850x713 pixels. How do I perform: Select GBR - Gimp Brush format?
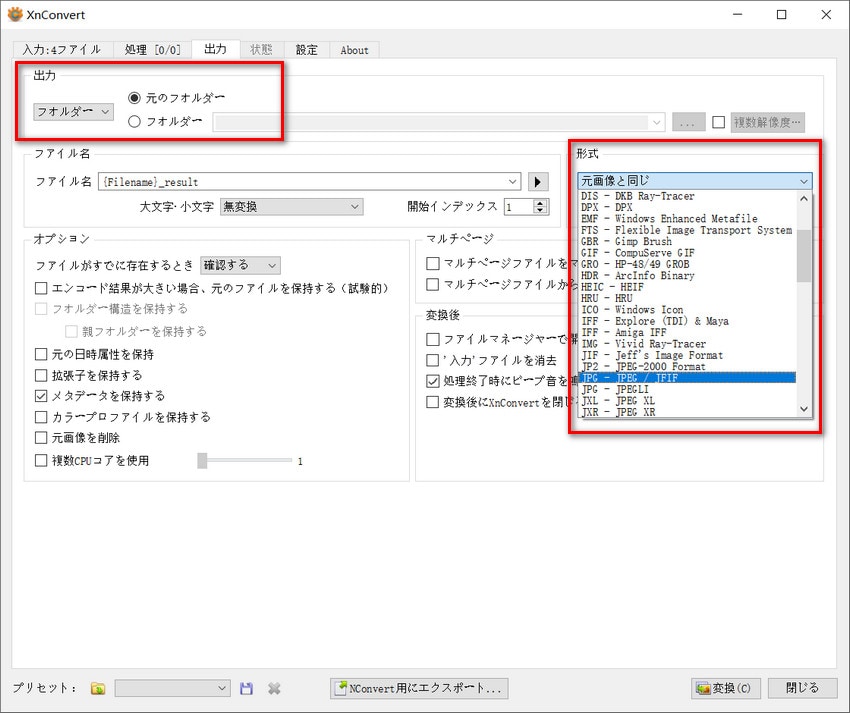pos(688,241)
